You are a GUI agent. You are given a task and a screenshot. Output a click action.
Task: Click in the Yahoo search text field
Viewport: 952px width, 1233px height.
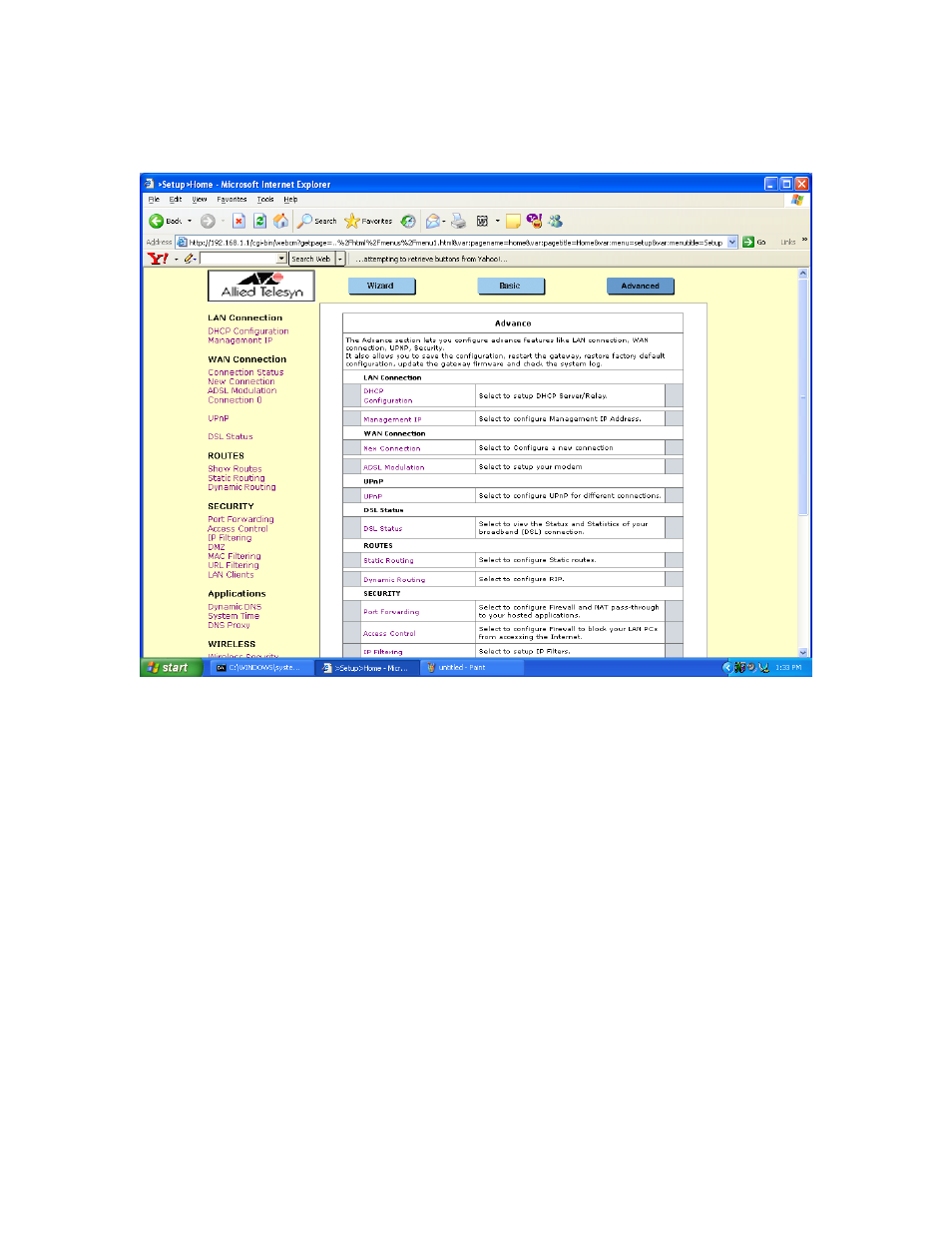click(238, 259)
